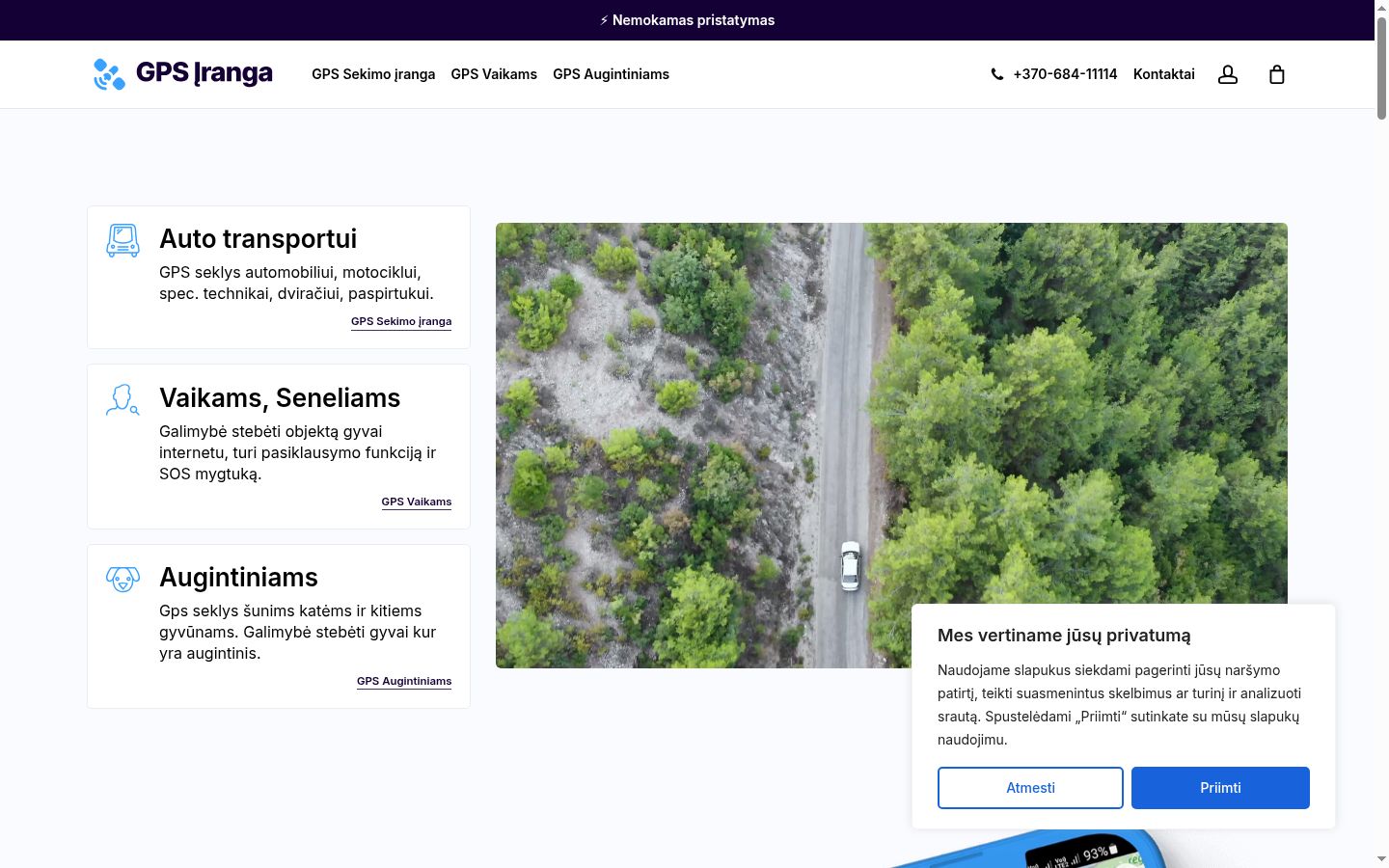The height and width of the screenshot is (868, 1389).
Task: Follow the GPS Sekimo įranga link in the Auto card
Action: [x=401, y=322]
